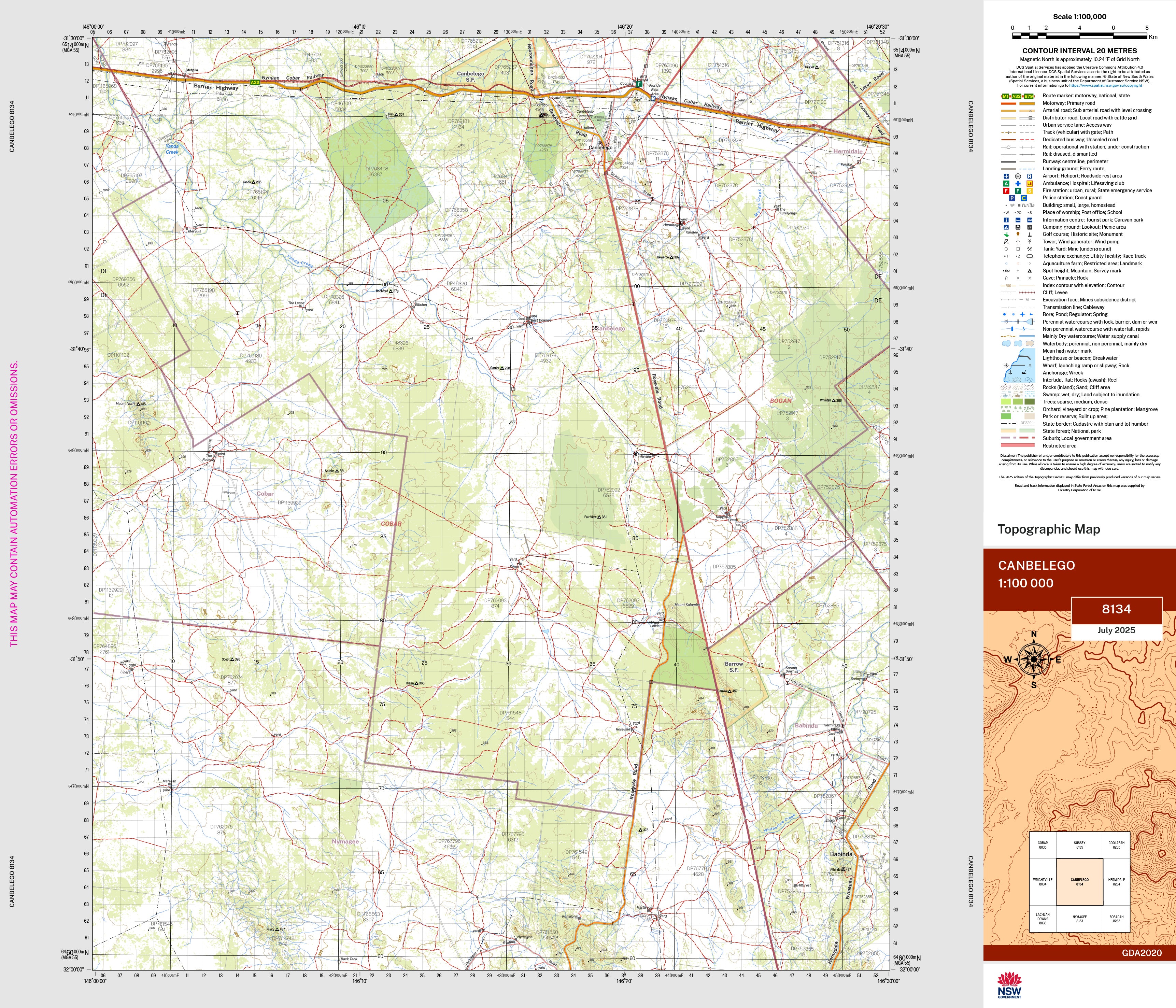Click the Camping ground legend icon

(1006, 227)
